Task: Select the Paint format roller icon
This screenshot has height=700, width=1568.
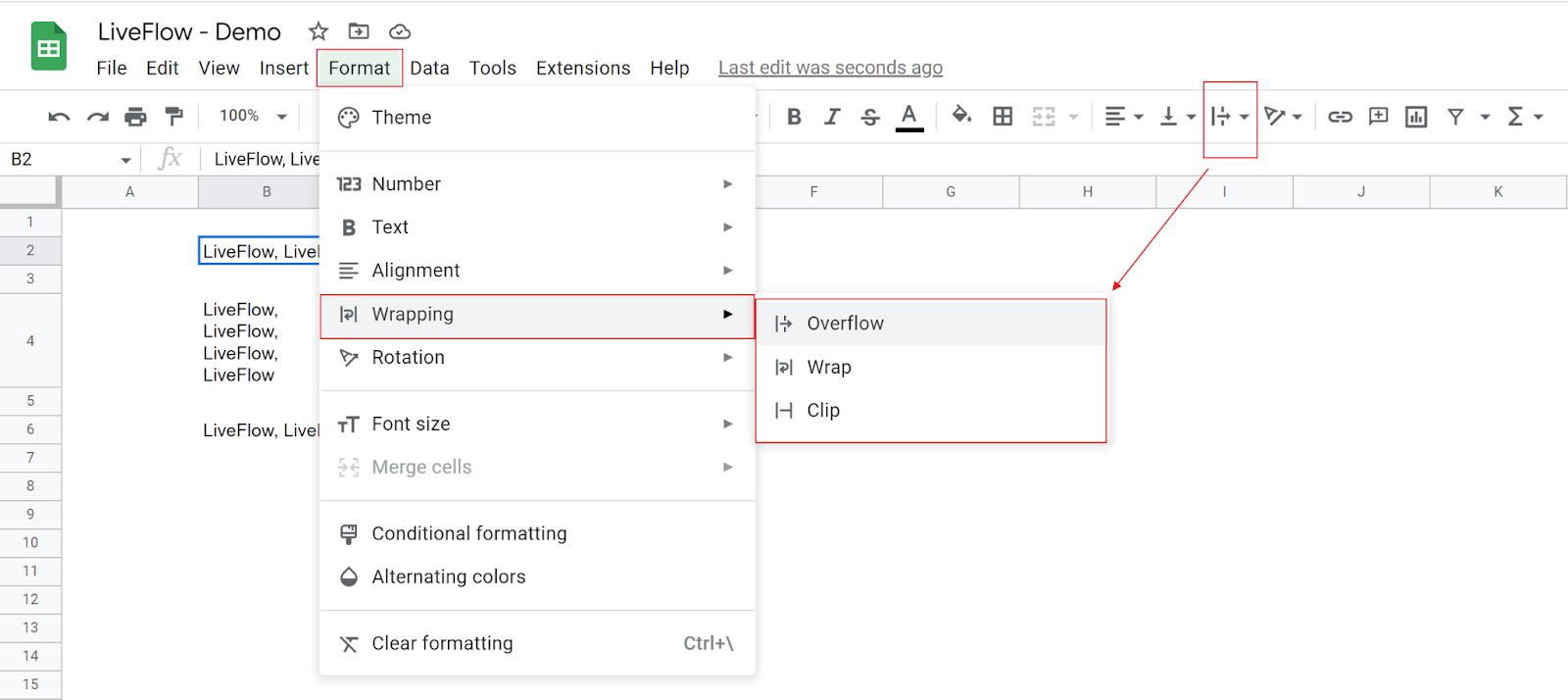Action: (x=174, y=117)
